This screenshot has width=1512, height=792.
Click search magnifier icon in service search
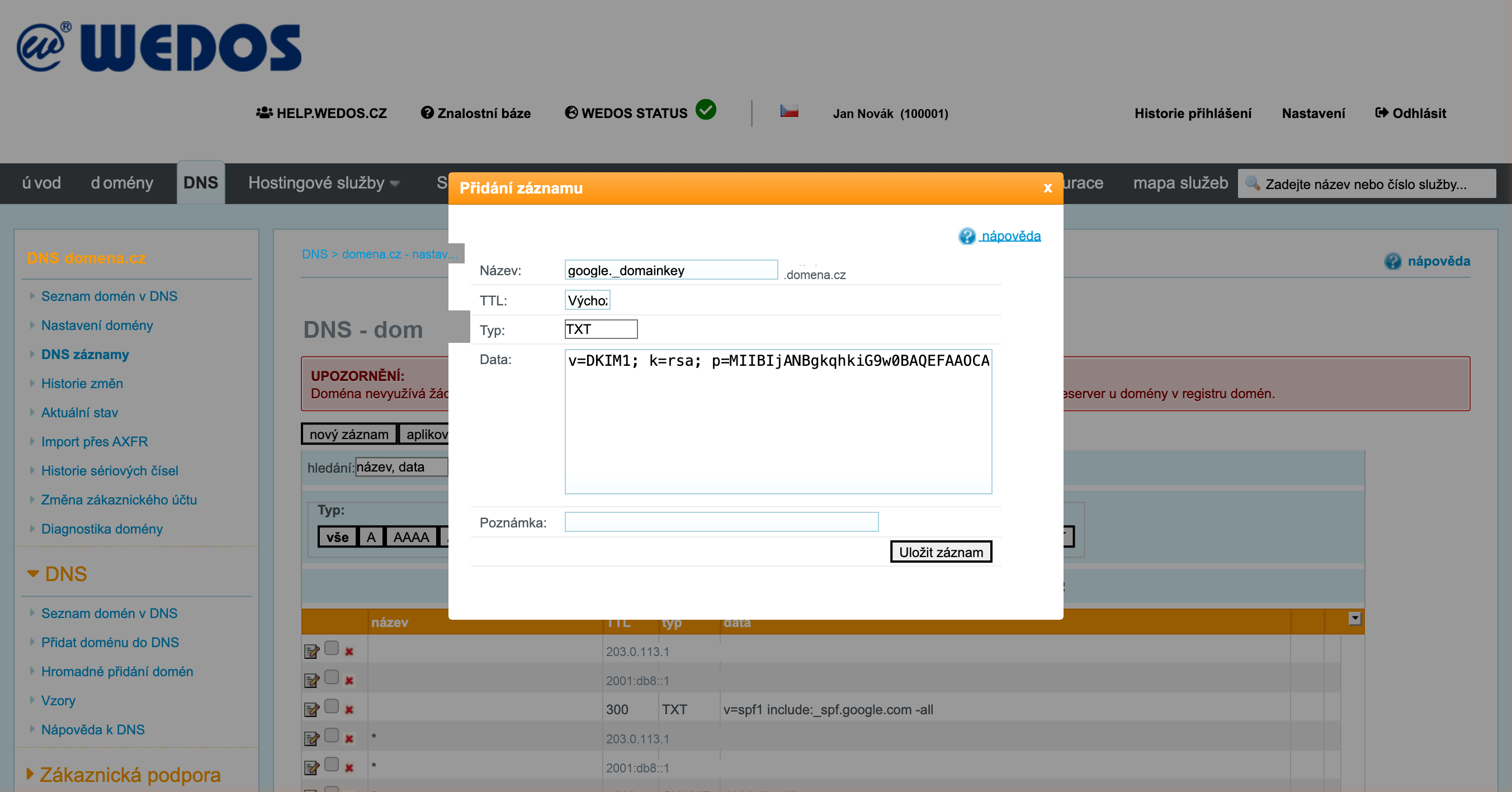1252,183
